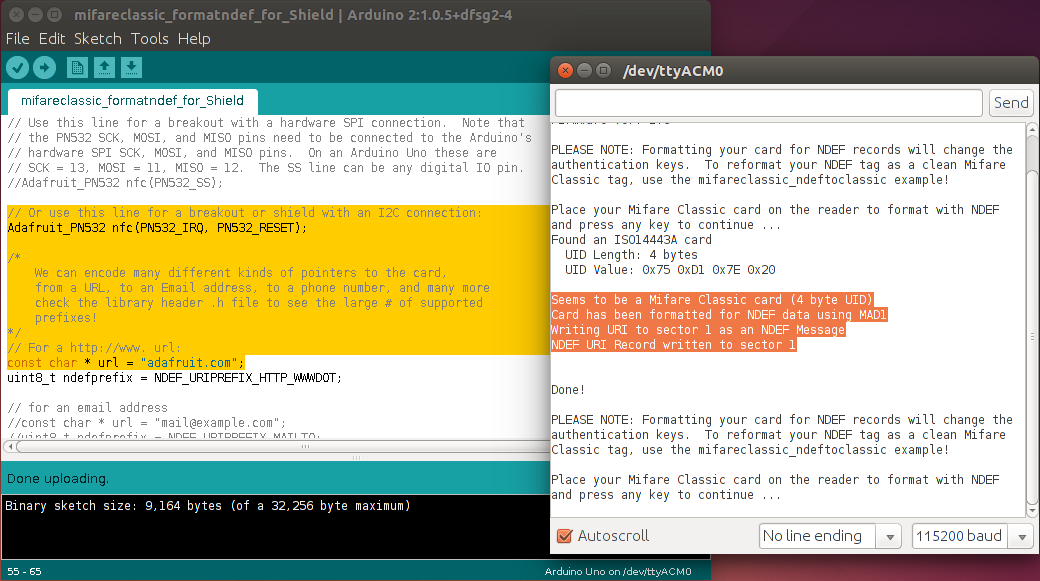Expand the baud rate dropdown arrow
Viewport: 1040px width, 581px height.
[1021, 536]
